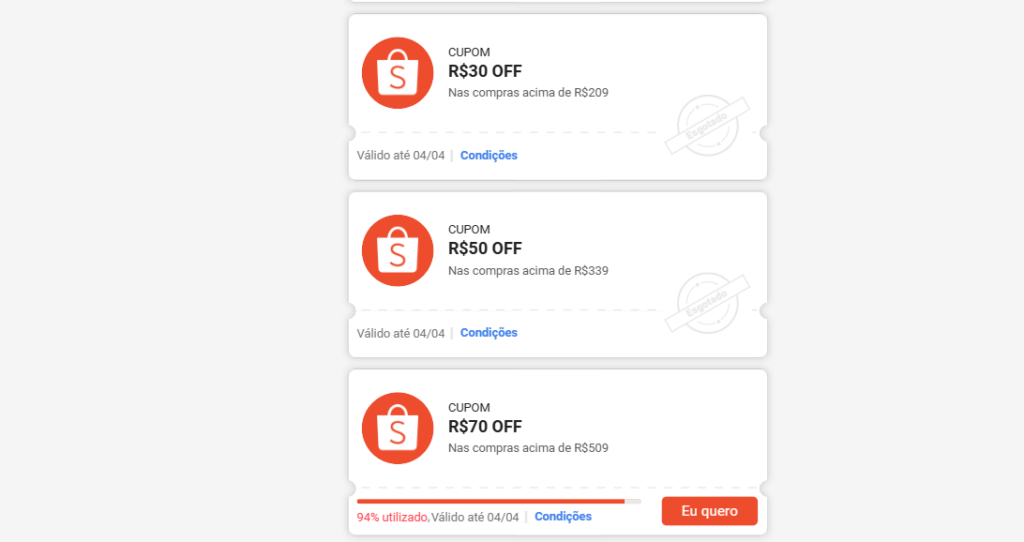
Task: Click Válido até 04/04 on R$50 coupon
Action: pos(400,333)
